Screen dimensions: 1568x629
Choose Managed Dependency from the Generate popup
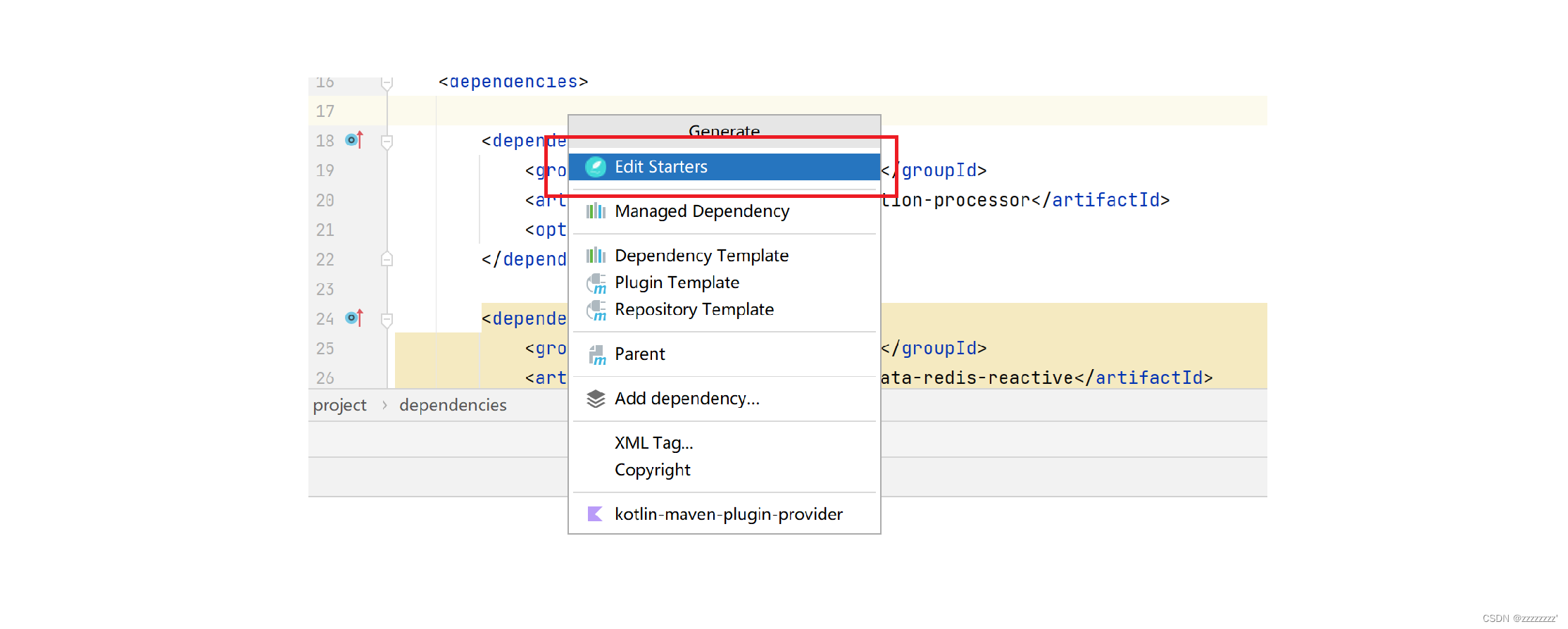pyautogui.click(x=724, y=211)
